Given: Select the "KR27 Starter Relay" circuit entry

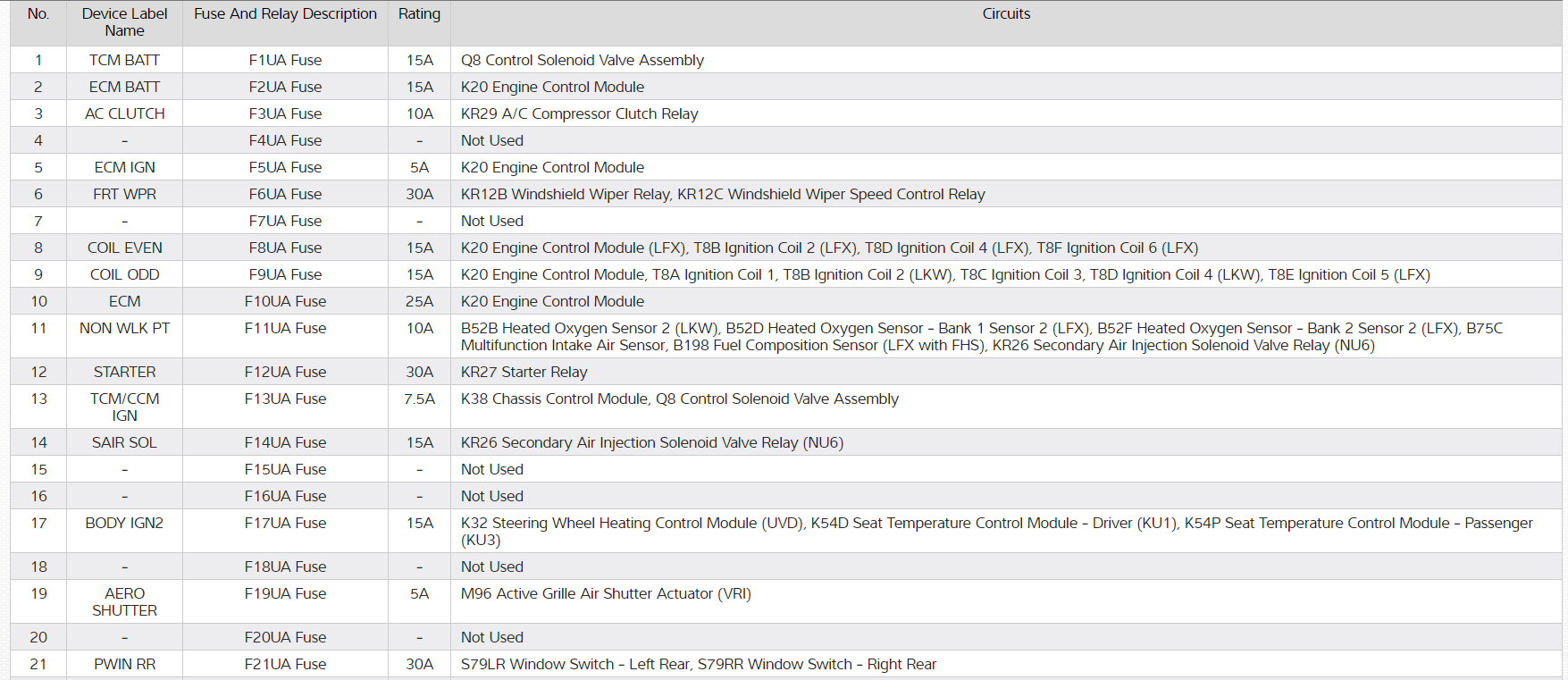Looking at the screenshot, I should [524, 373].
